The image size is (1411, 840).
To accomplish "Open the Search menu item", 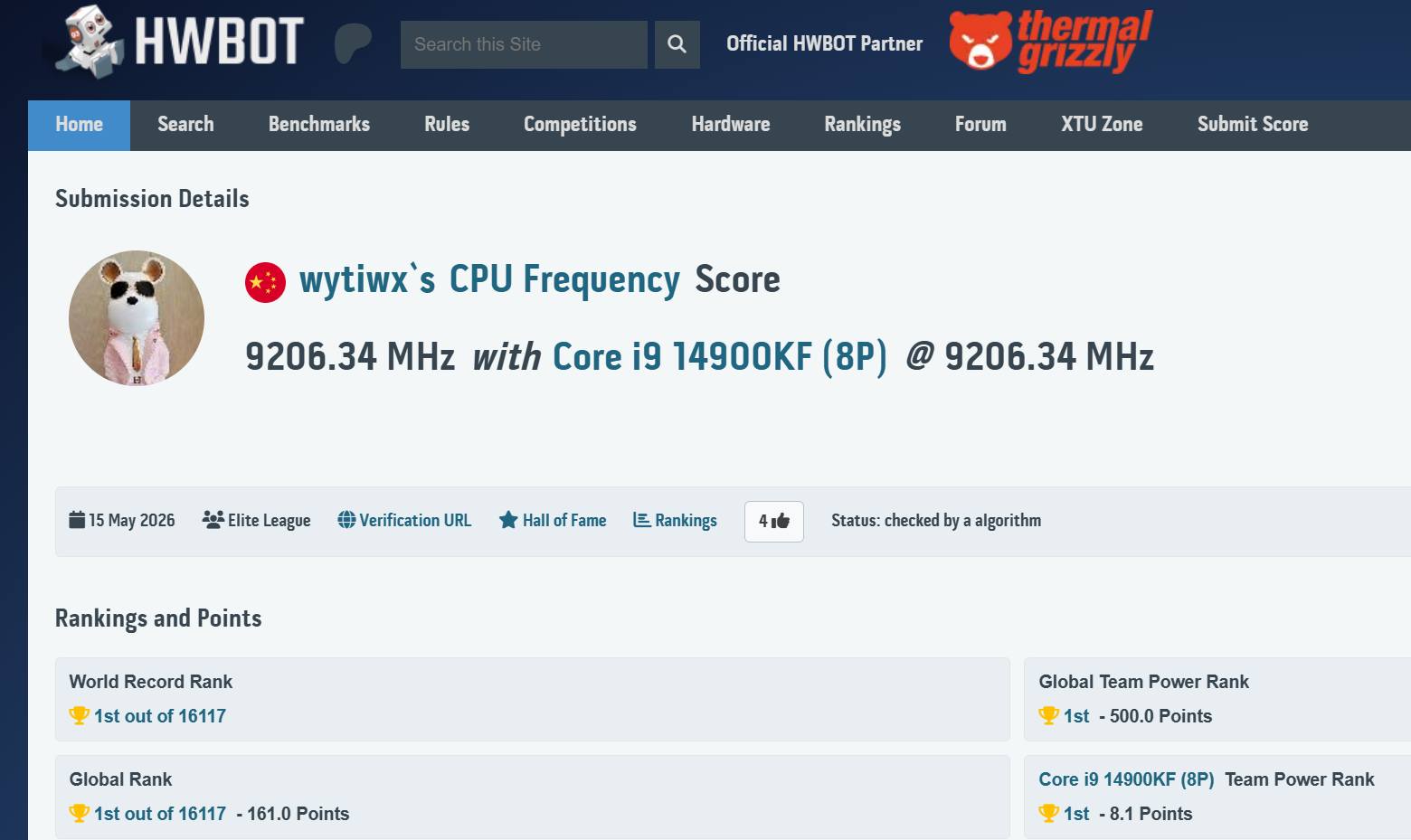I will (x=185, y=125).
